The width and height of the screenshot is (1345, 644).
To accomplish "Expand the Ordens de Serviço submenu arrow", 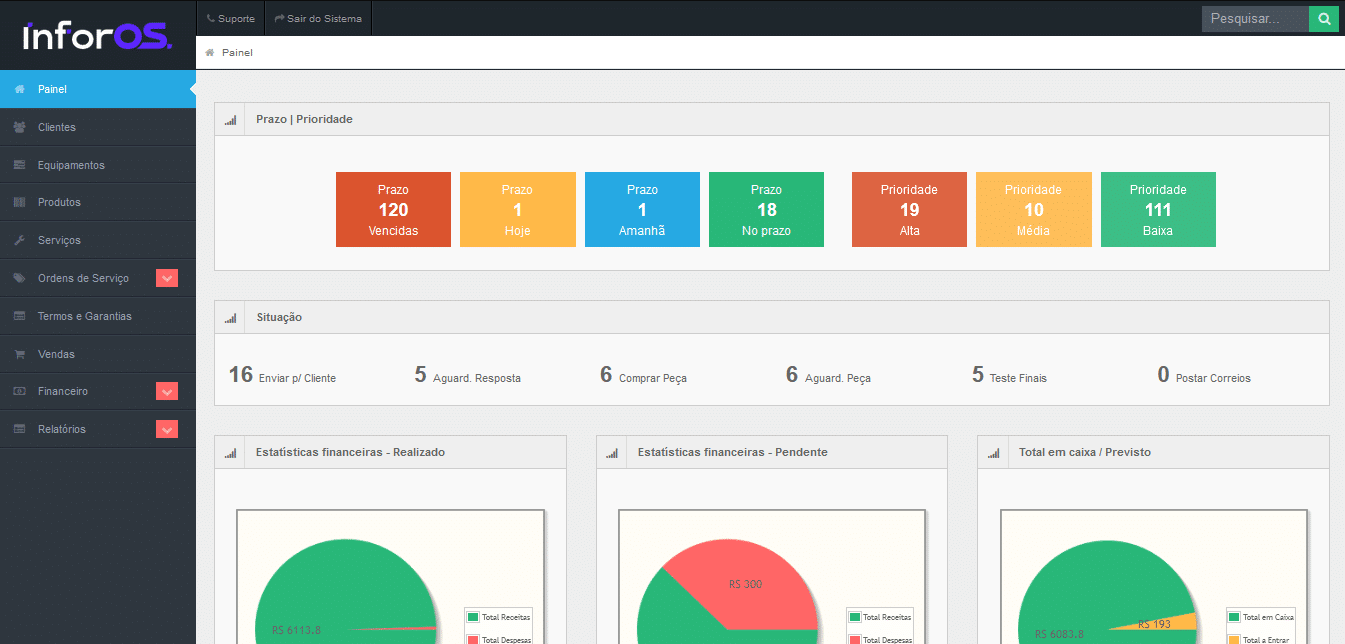I will click(x=167, y=278).
